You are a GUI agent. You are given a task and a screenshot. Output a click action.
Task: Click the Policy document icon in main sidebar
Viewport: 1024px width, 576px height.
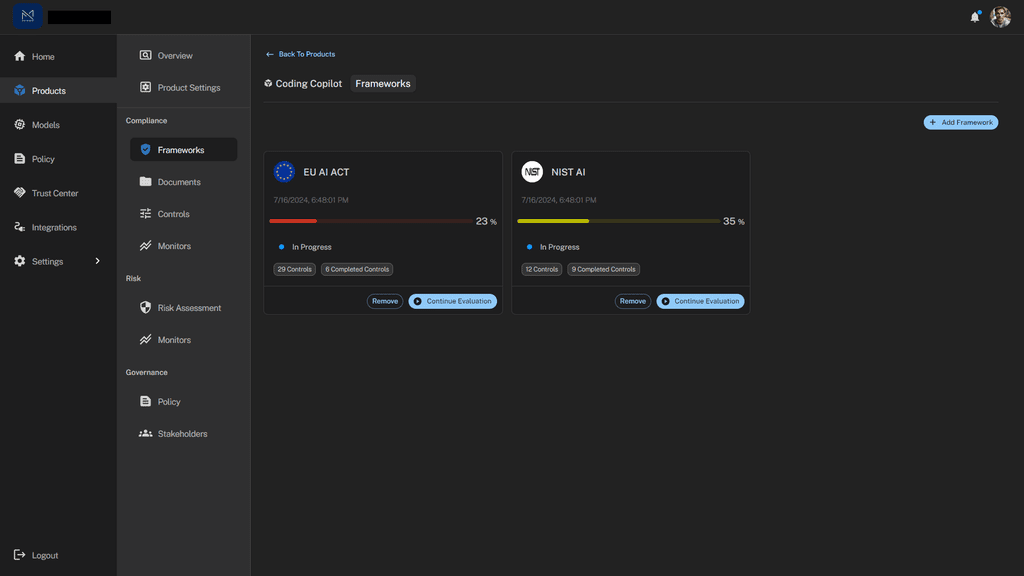20,159
